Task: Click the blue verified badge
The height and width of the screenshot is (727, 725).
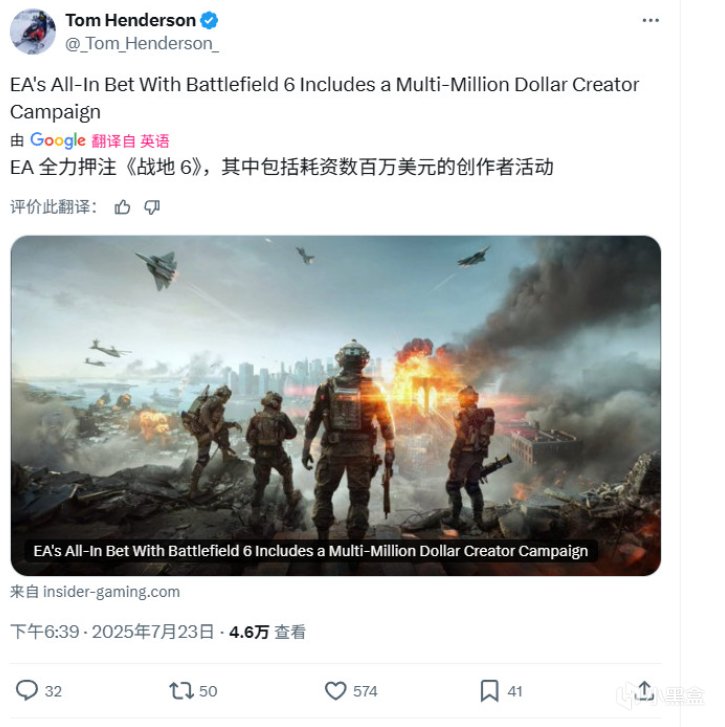Action: [209, 20]
